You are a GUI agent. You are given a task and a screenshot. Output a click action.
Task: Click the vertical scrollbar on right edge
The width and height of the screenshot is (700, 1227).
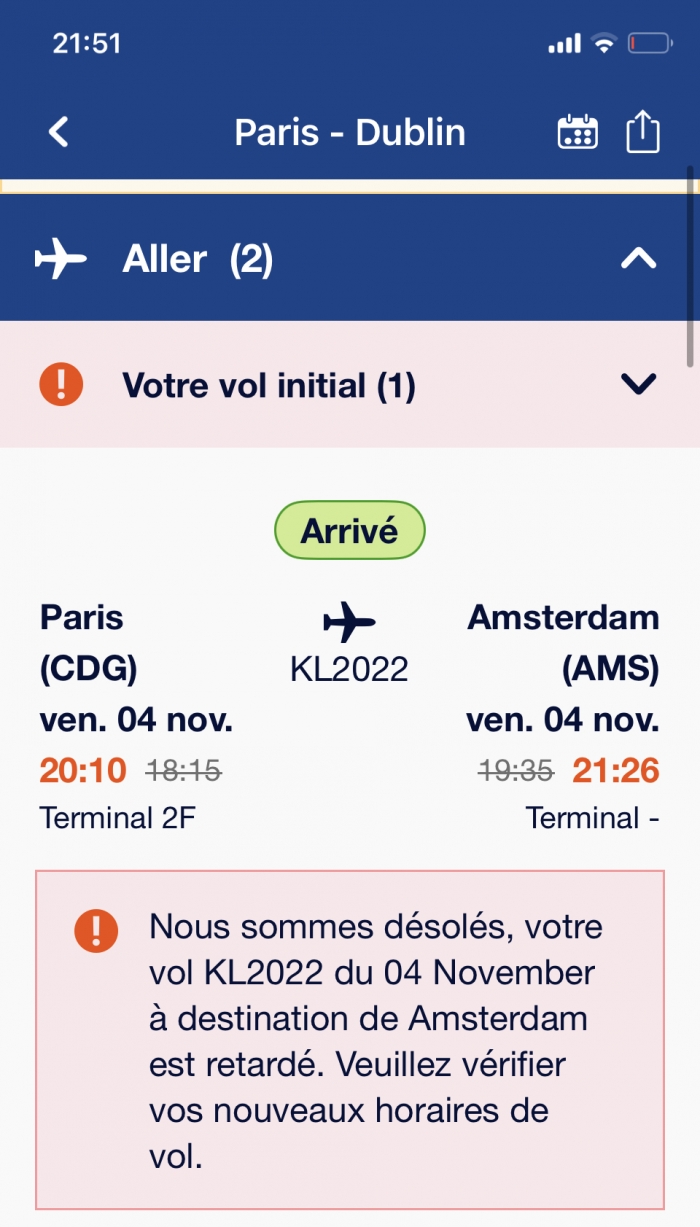690,265
